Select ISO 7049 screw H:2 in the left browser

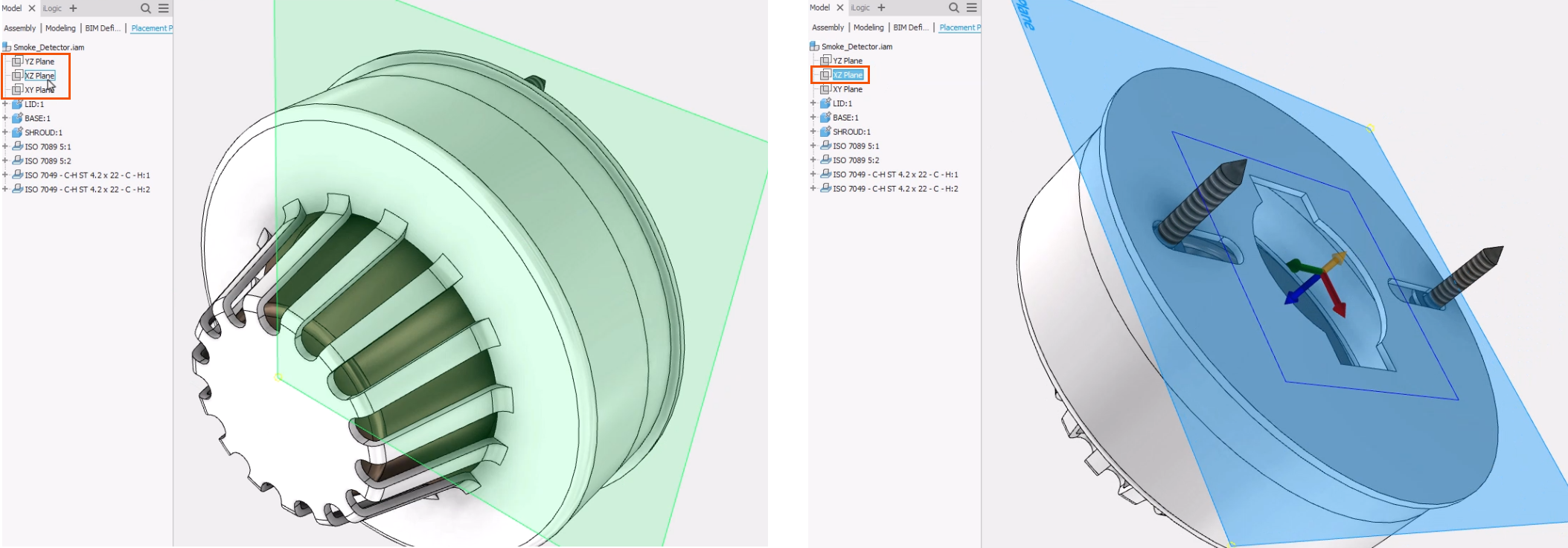coord(87,190)
